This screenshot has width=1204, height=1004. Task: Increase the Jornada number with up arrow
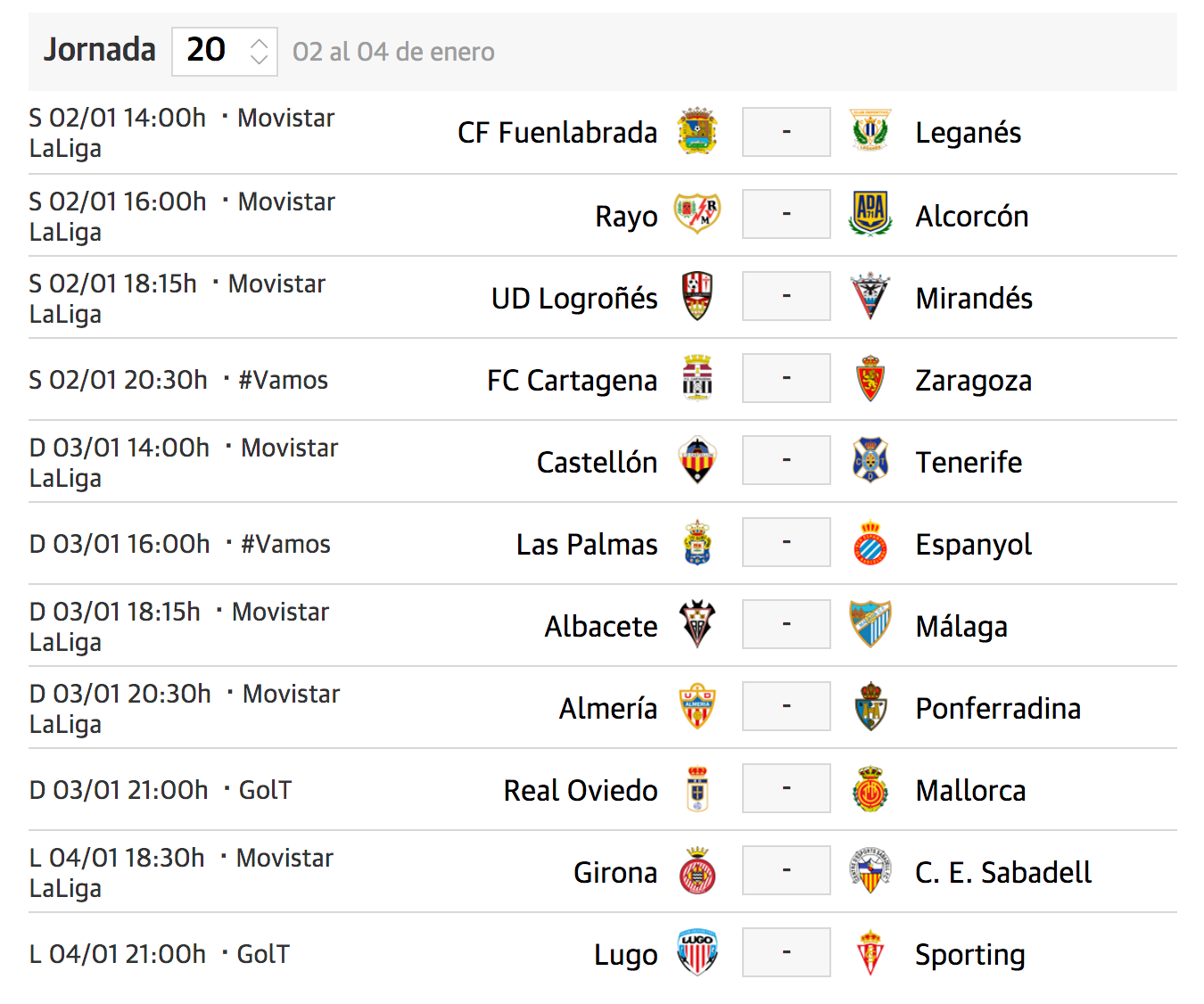tap(259, 42)
